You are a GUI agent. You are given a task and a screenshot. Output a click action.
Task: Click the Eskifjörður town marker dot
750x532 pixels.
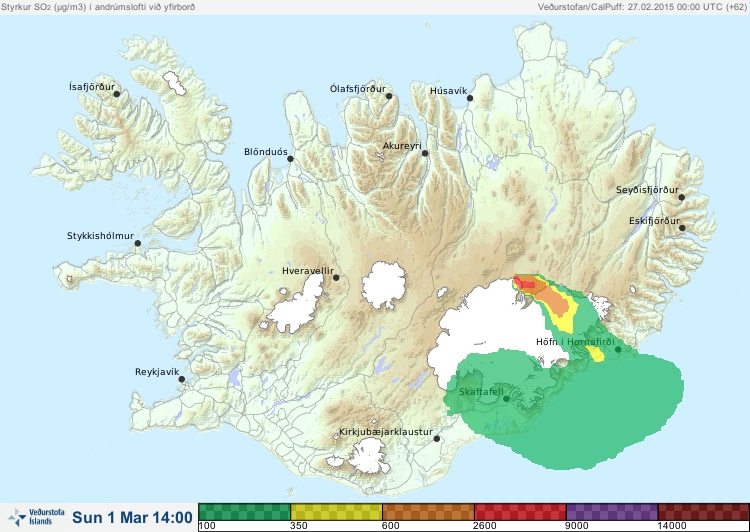point(682,228)
